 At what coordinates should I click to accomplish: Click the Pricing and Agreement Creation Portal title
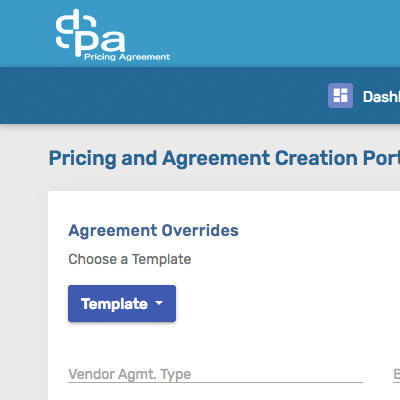coord(224,158)
